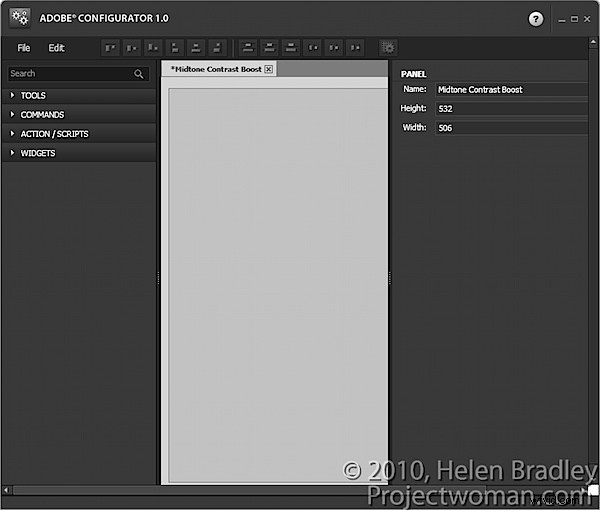Image resolution: width=600 pixels, height=510 pixels.
Task: Click the distribute left edges icon
Action: [x=313, y=48]
